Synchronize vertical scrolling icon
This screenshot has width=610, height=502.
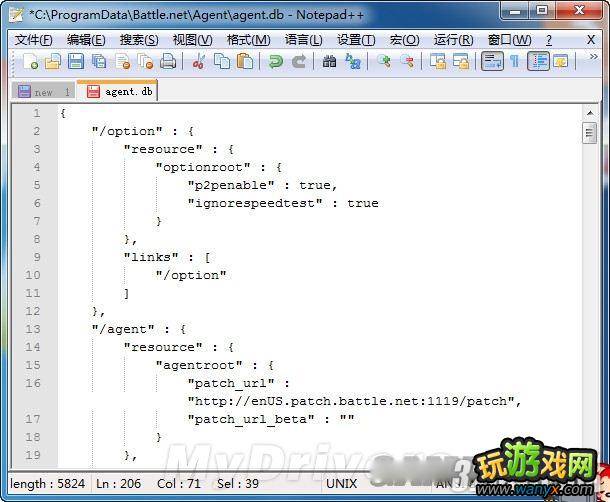(438, 61)
